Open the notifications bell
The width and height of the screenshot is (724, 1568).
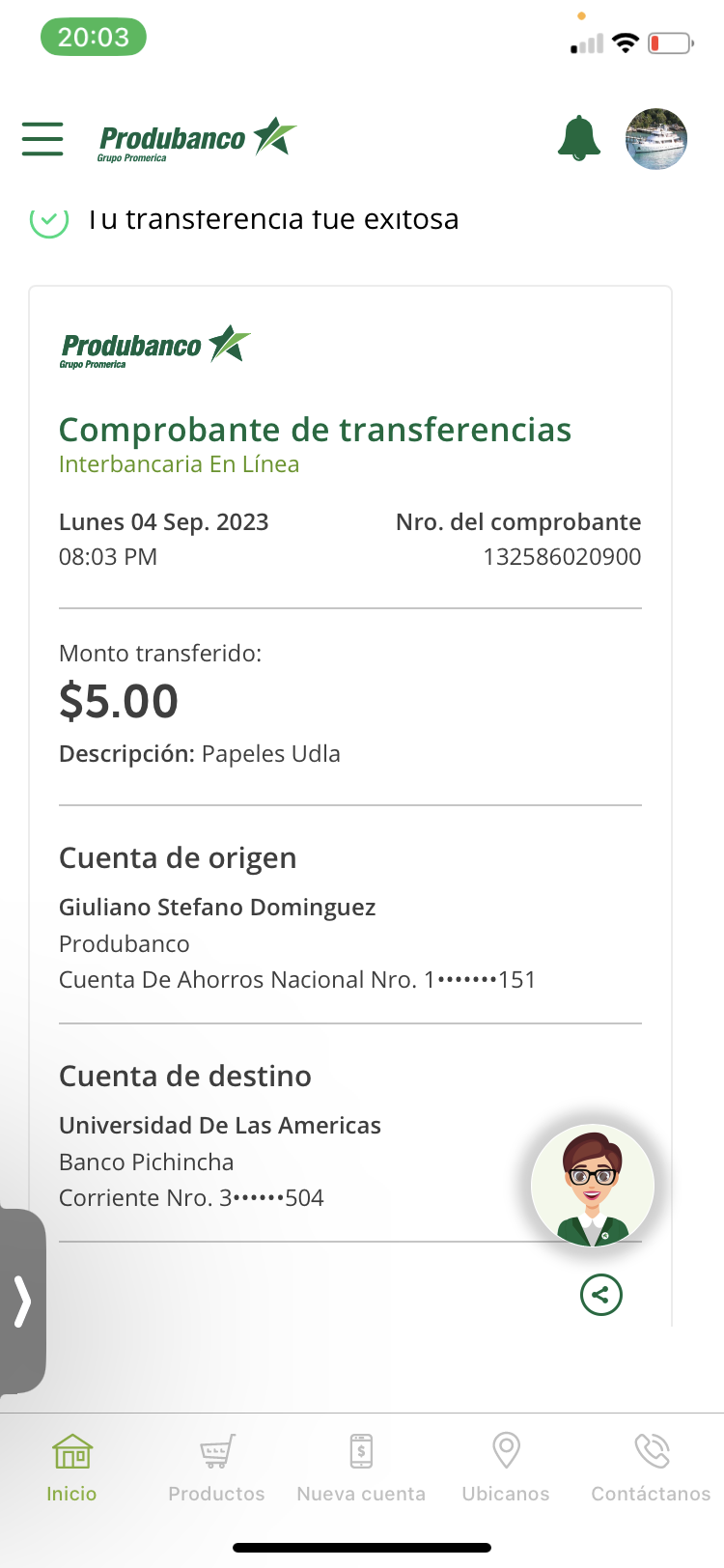click(x=579, y=138)
